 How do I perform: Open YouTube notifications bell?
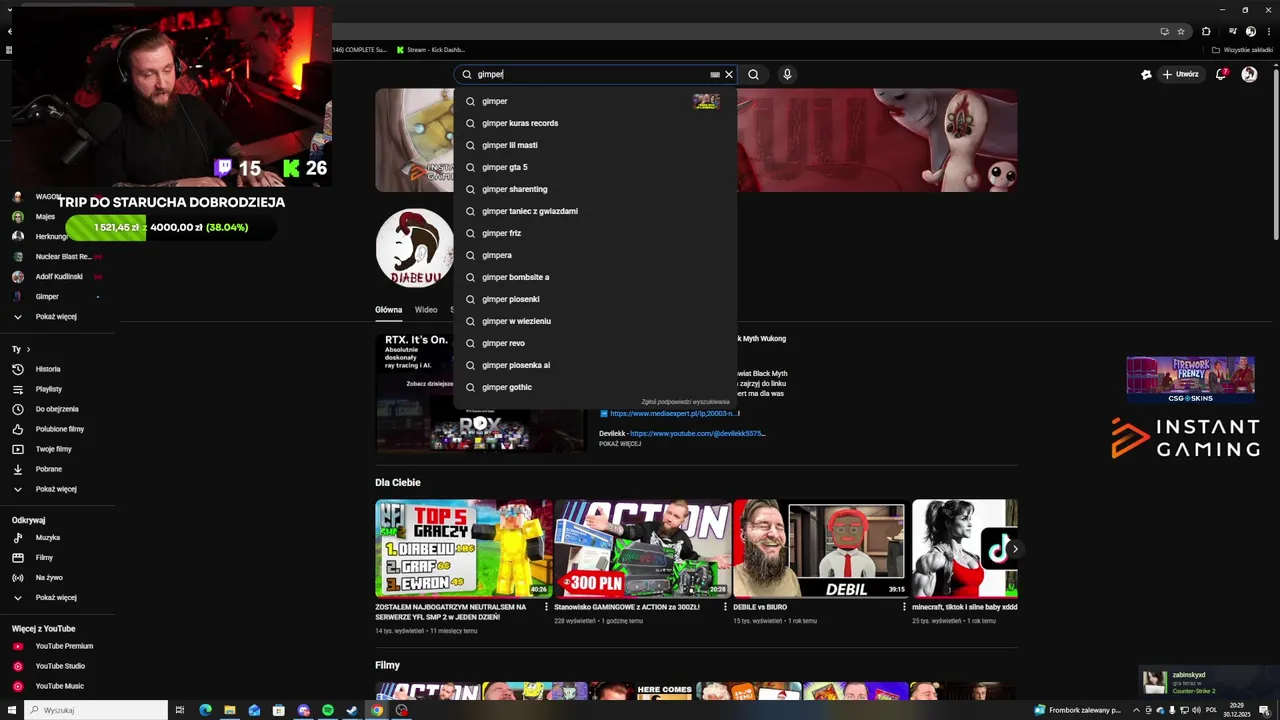pyautogui.click(x=1221, y=74)
